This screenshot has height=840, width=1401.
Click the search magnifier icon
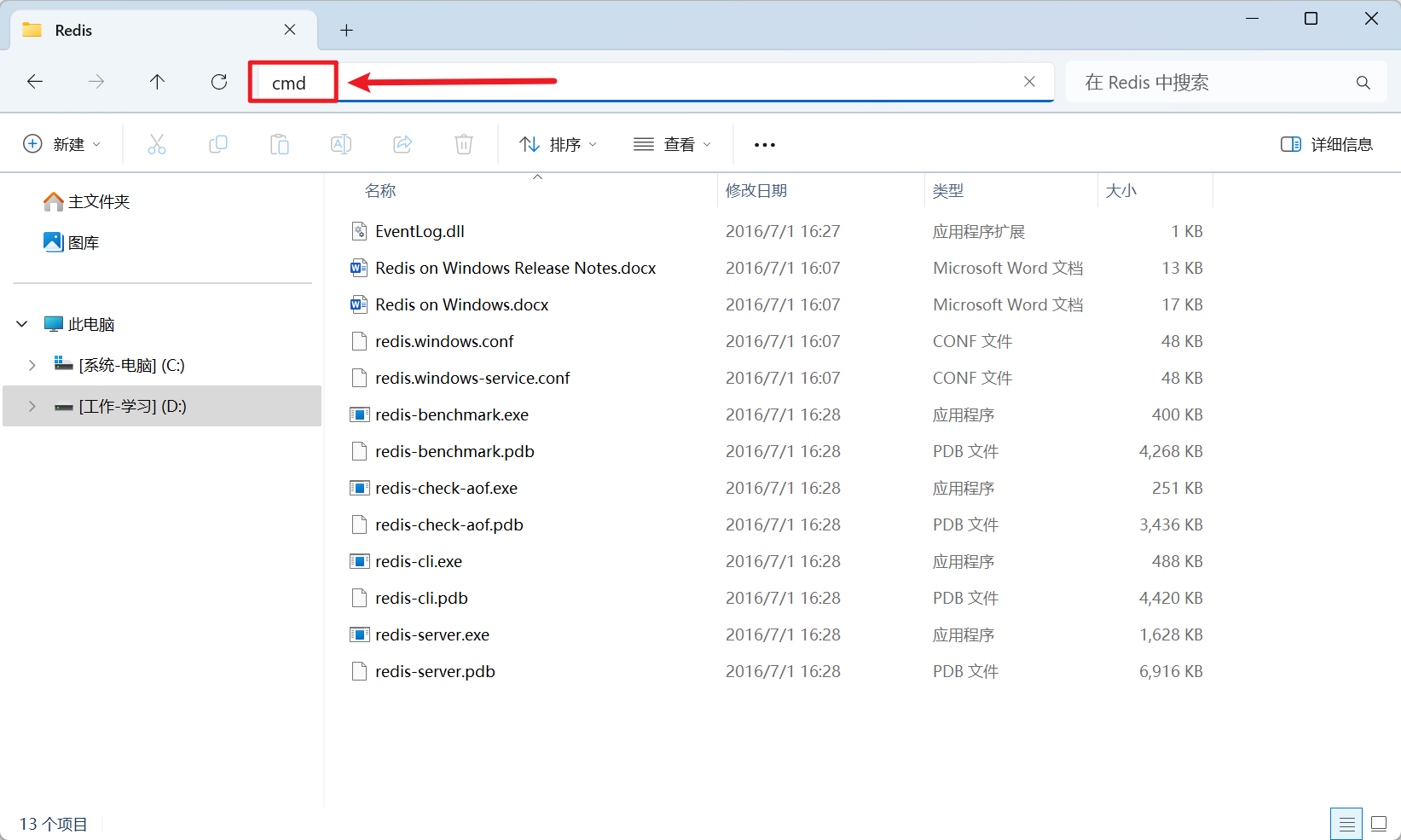(x=1363, y=83)
